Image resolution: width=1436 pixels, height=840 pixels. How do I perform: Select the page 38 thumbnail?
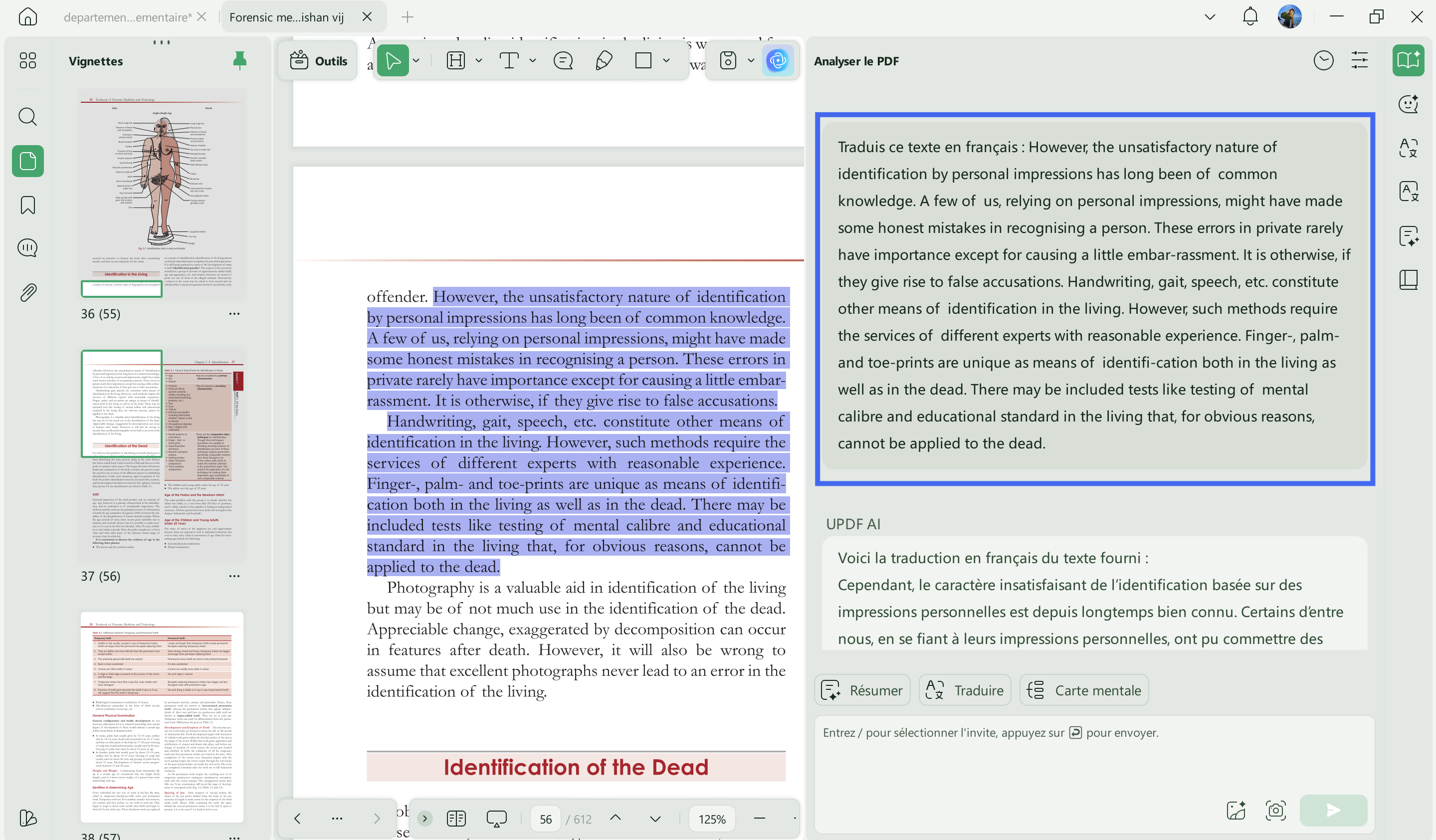click(x=162, y=717)
